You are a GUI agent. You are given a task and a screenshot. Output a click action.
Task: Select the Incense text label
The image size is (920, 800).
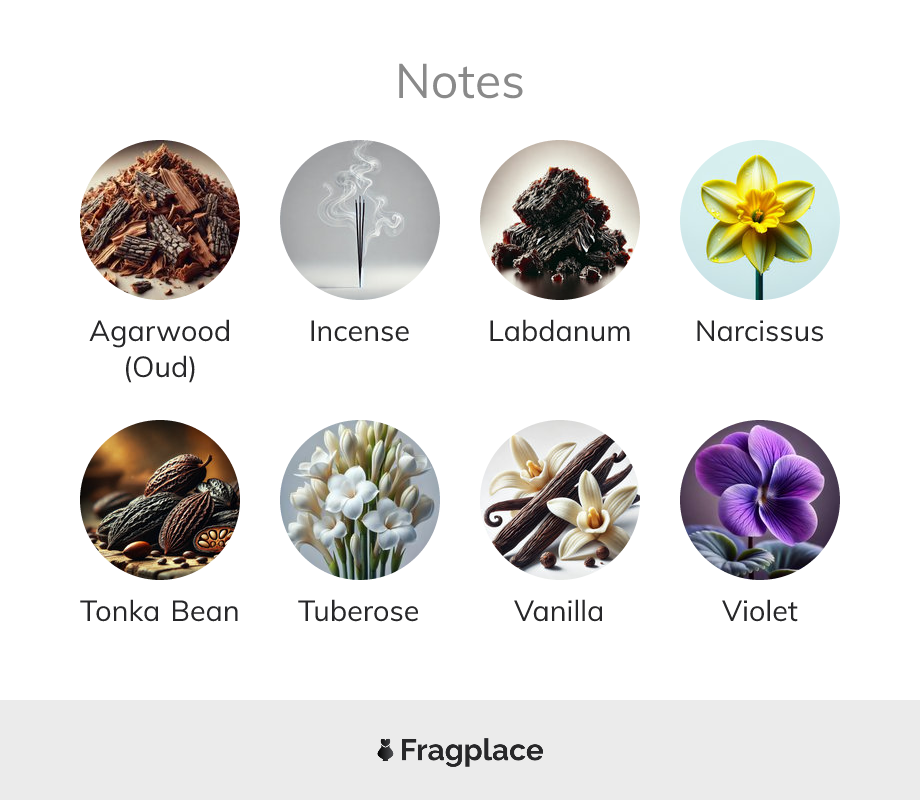click(x=360, y=331)
